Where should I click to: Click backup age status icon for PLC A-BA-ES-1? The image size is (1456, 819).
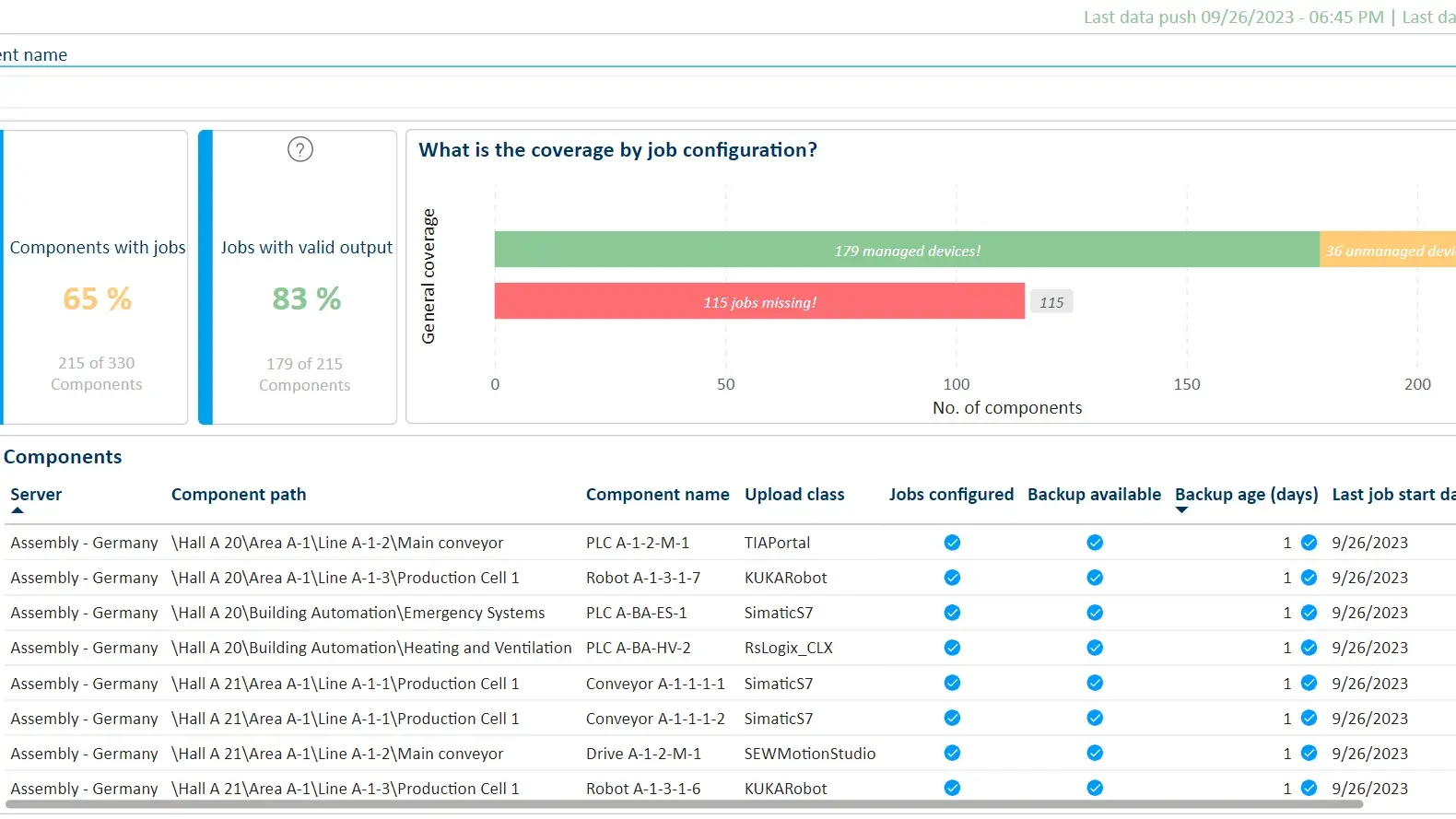click(x=1309, y=613)
